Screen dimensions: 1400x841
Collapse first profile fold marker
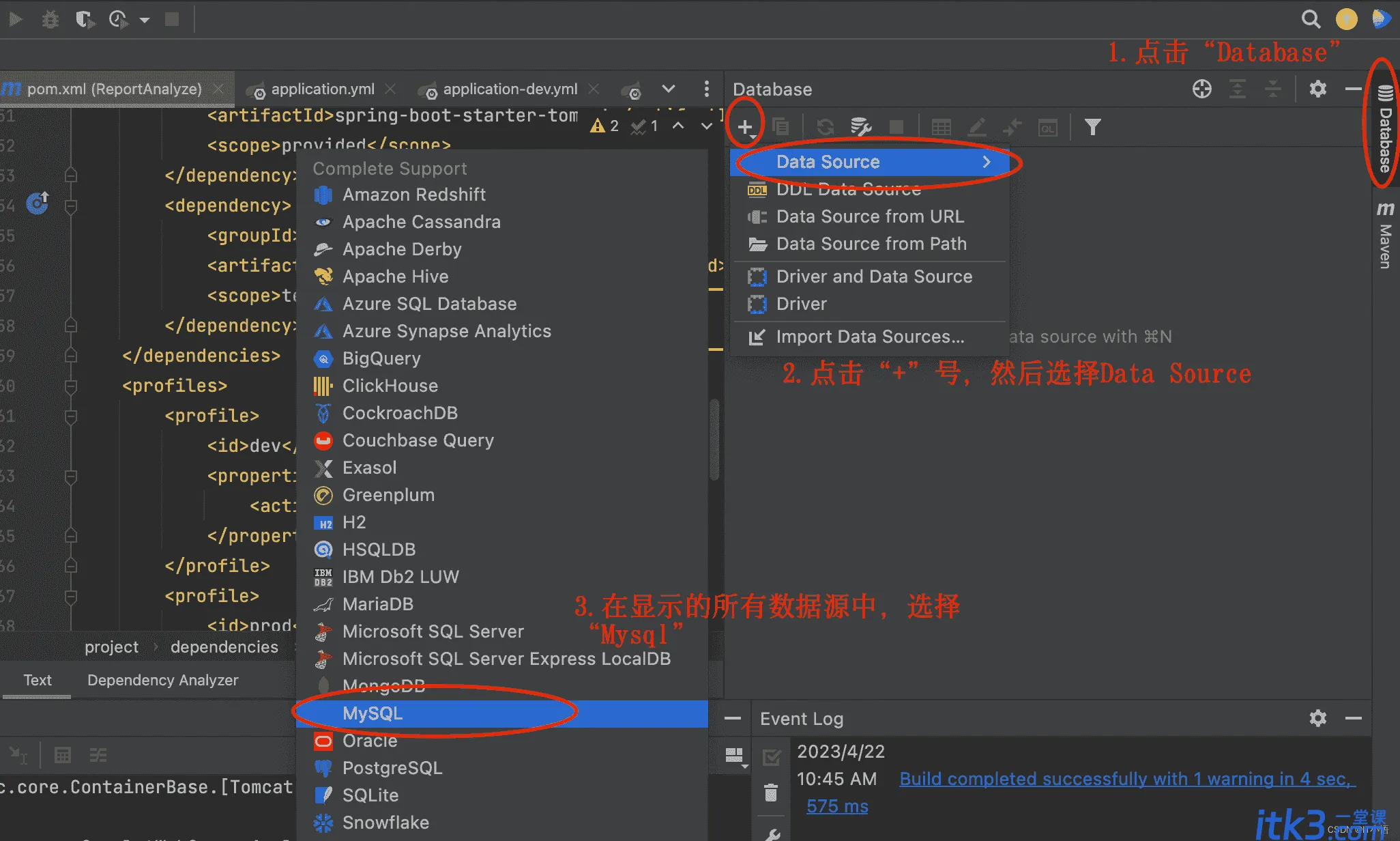[x=70, y=416]
